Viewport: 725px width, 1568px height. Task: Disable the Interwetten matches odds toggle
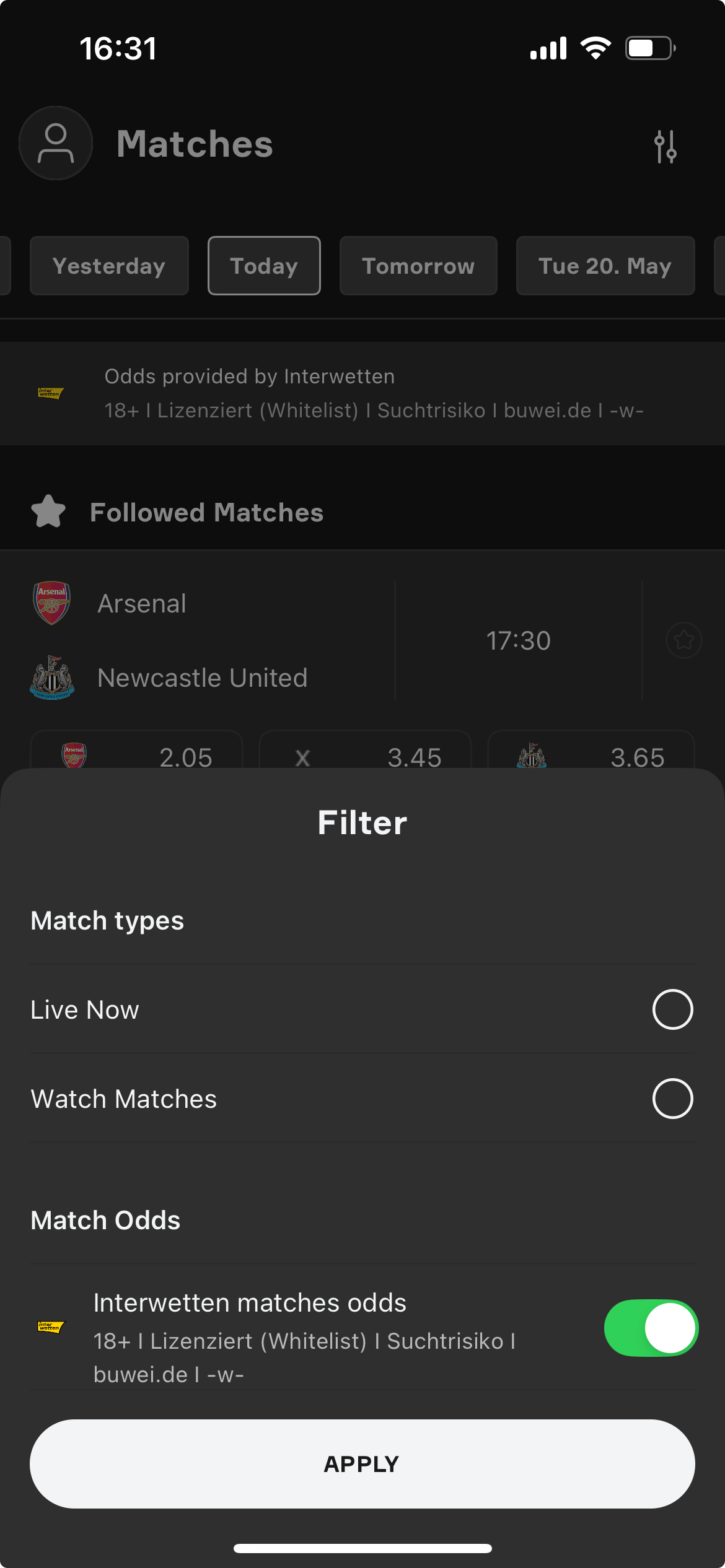tap(651, 1328)
